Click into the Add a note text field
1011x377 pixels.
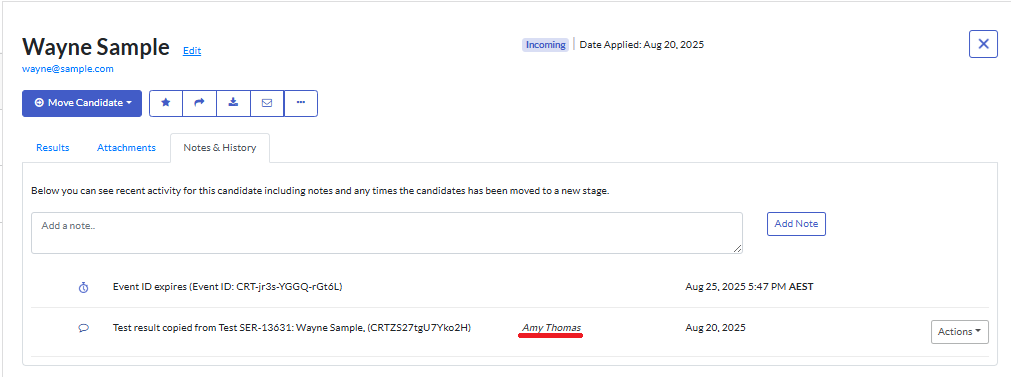(387, 233)
